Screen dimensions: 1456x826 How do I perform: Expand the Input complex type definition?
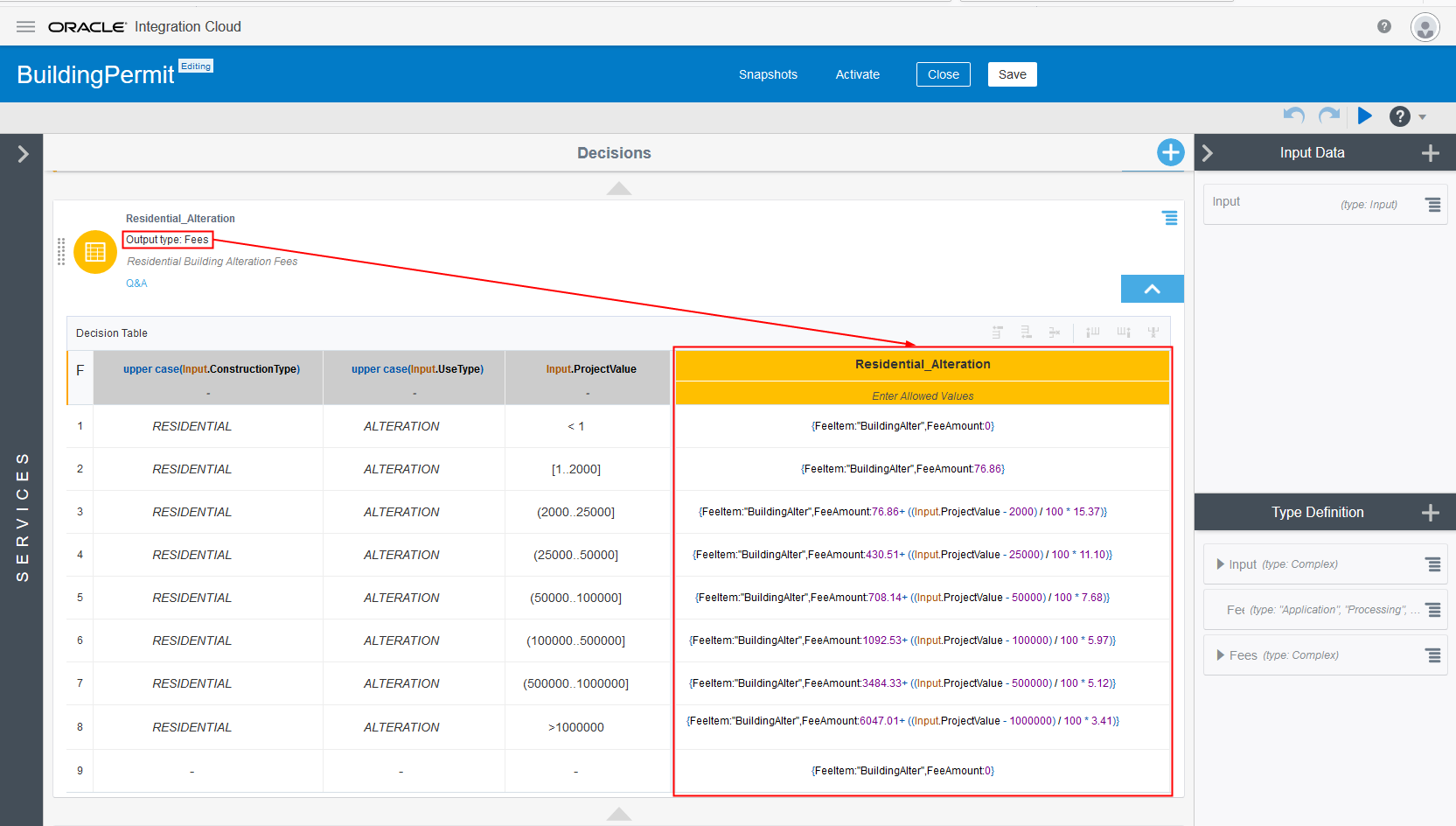1221,563
